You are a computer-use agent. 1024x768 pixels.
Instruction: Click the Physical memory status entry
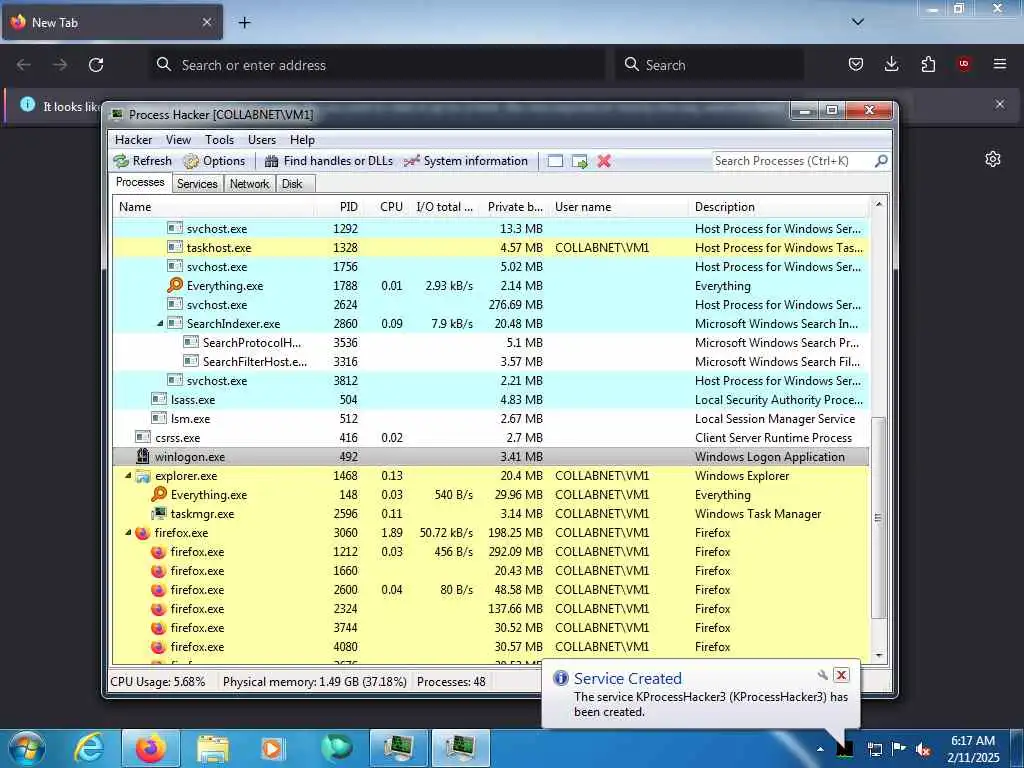pos(314,682)
